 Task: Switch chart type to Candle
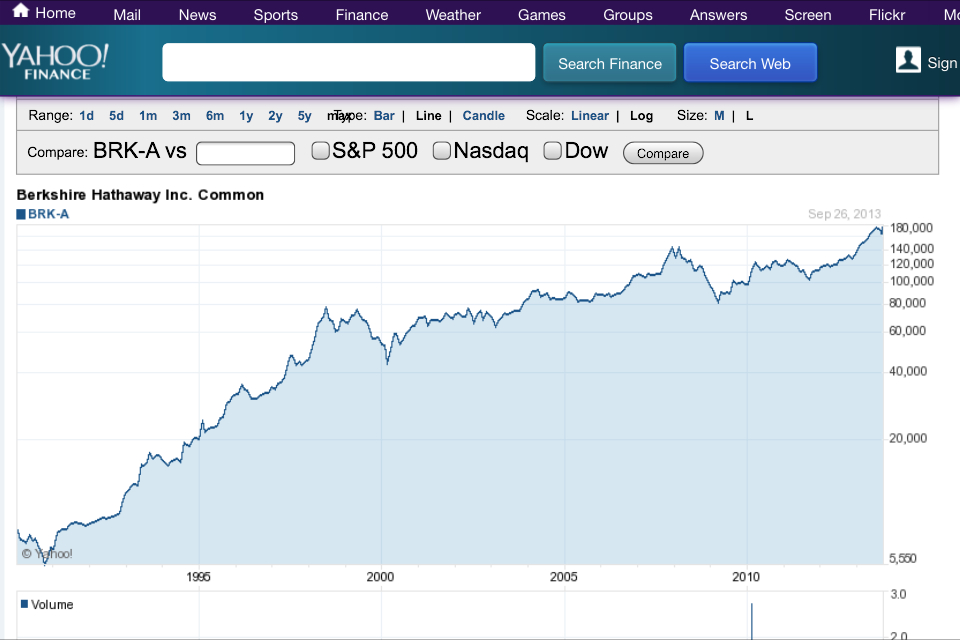[484, 116]
